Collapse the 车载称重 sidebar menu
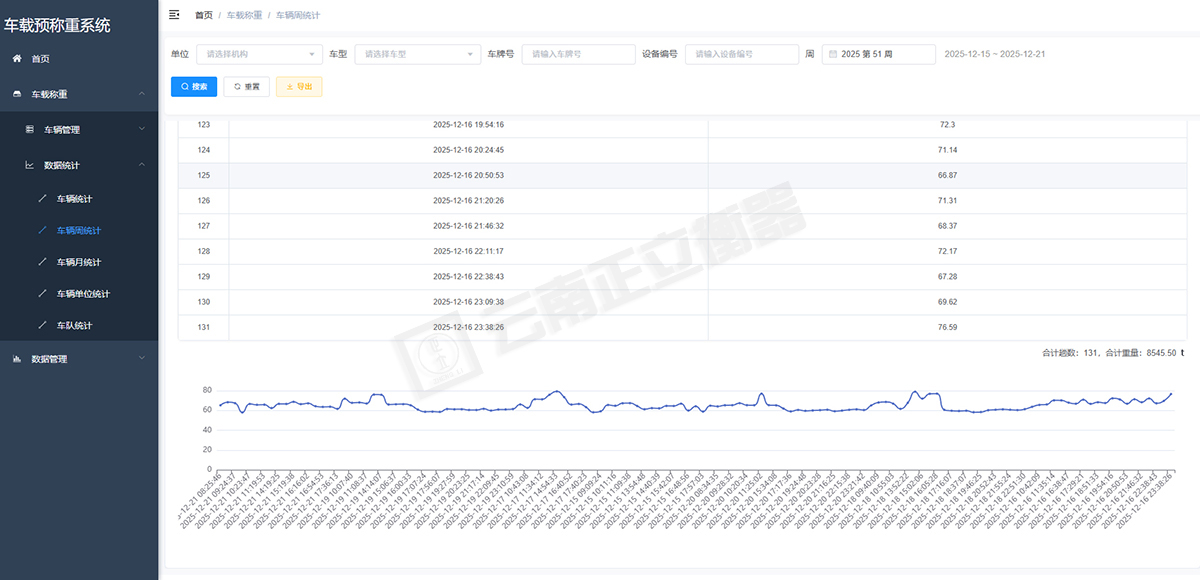This screenshot has height=580, width=1200. tap(141, 94)
